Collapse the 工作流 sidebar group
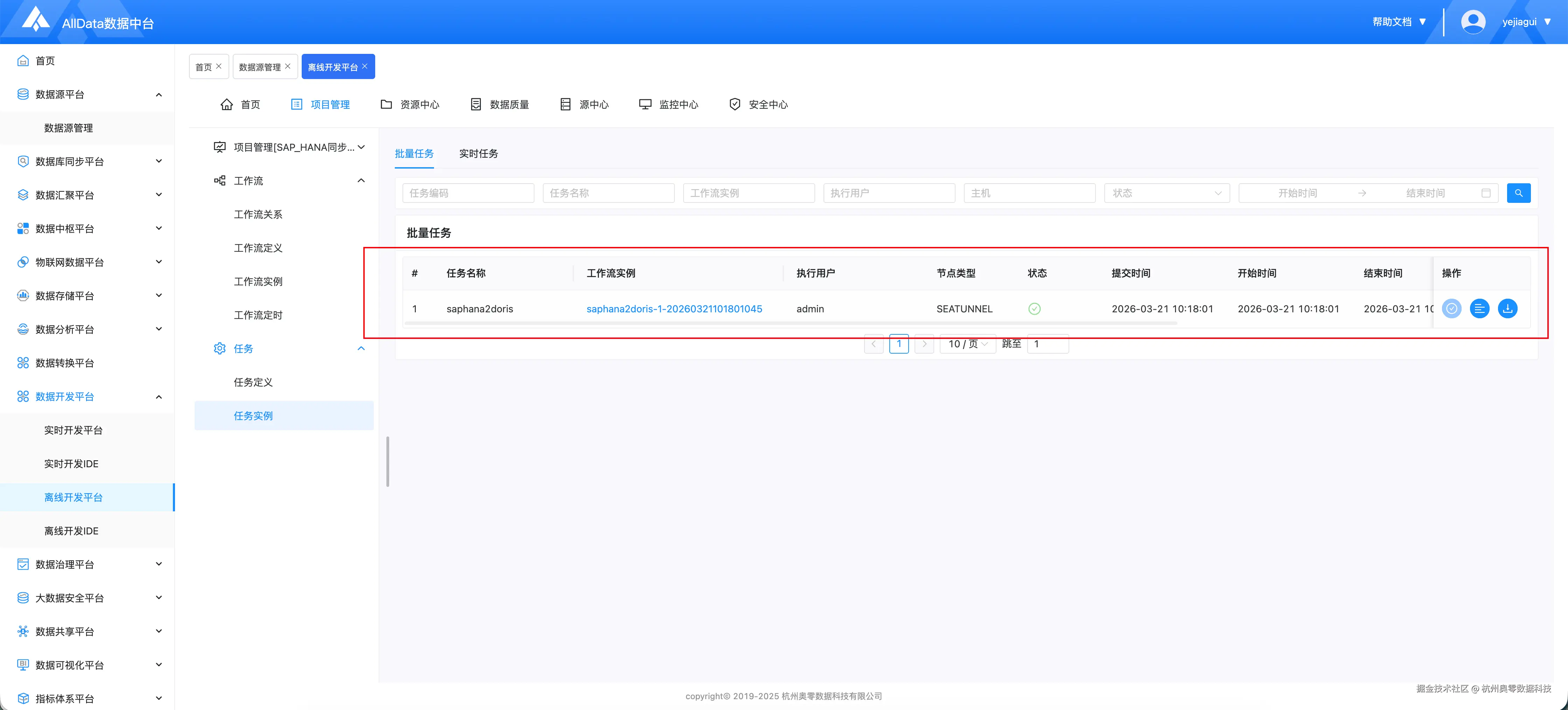Screen dimensions: 1568x710 pyautogui.click(x=361, y=181)
